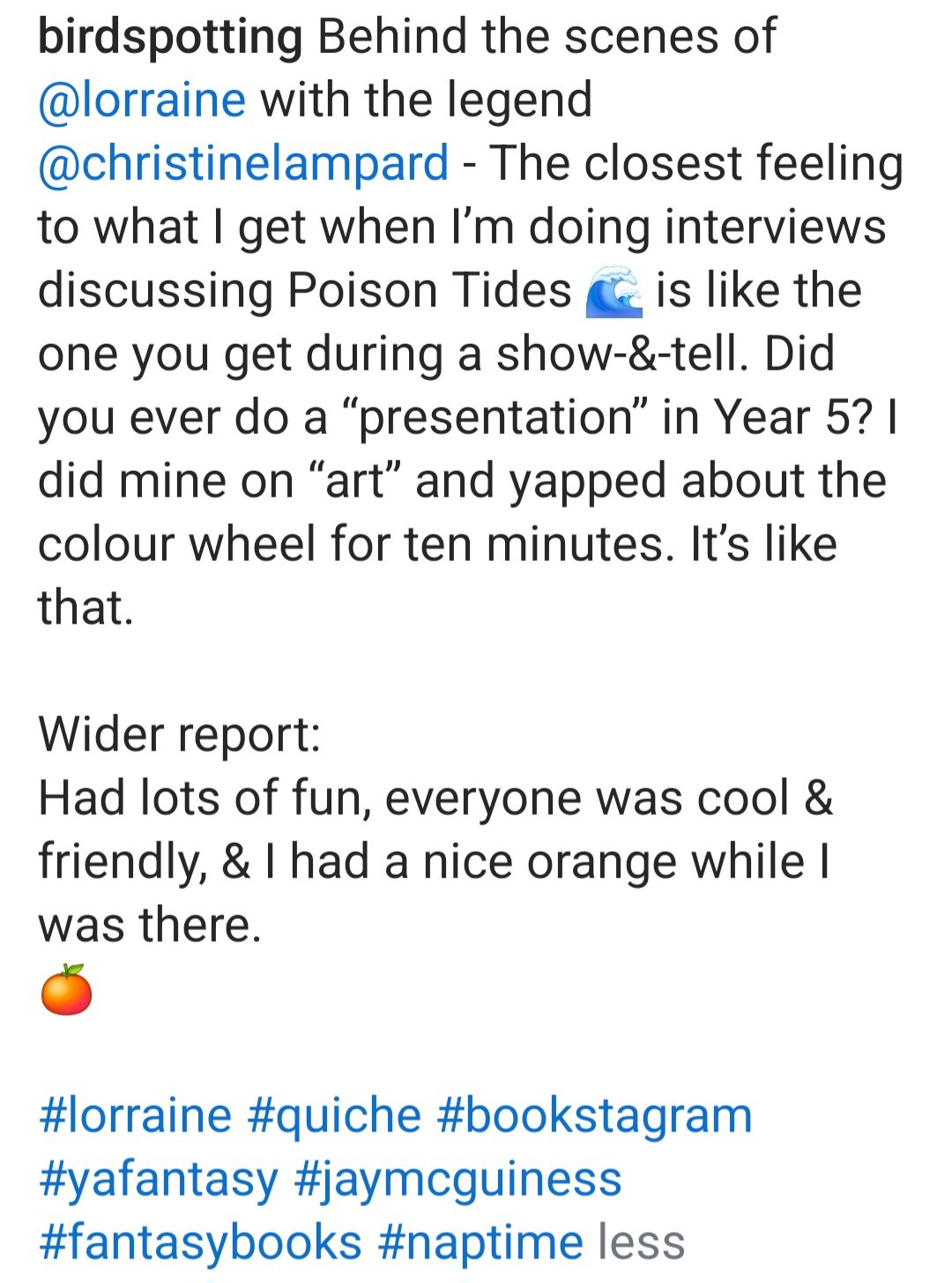Open the #yafantasy hashtag
This screenshot has height=1283, width=952.
[x=159, y=1181]
